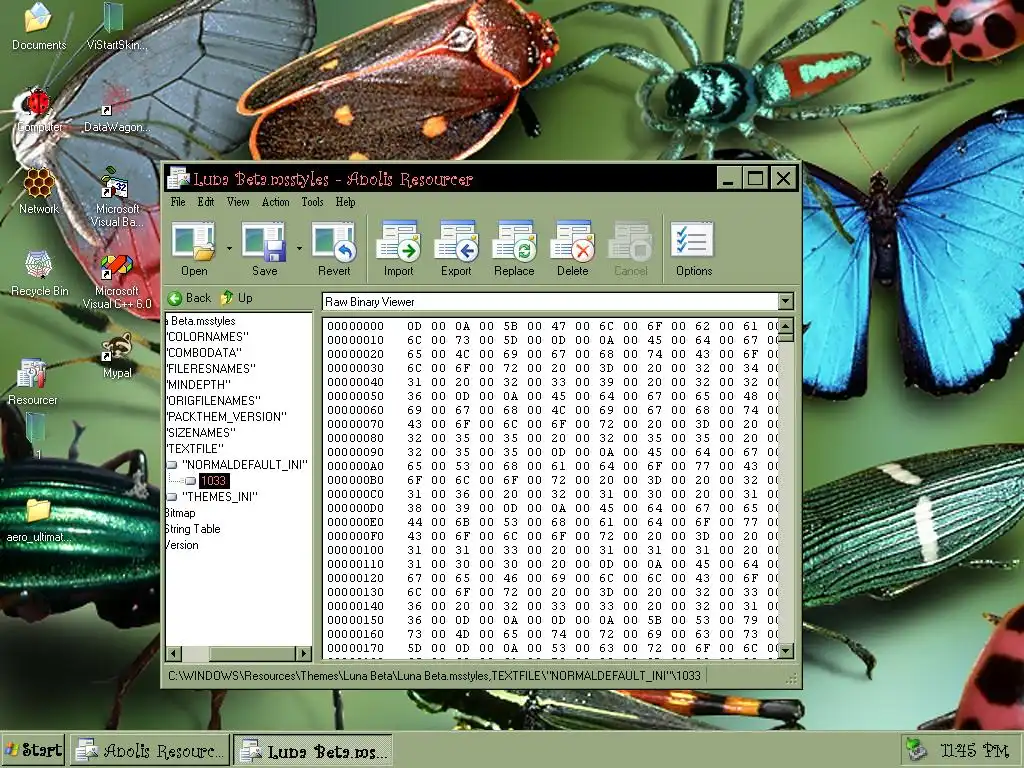Select the "SIZENAMES" tree item
Image resolution: width=1024 pixels, height=768 pixels.
[x=201, y=432]
